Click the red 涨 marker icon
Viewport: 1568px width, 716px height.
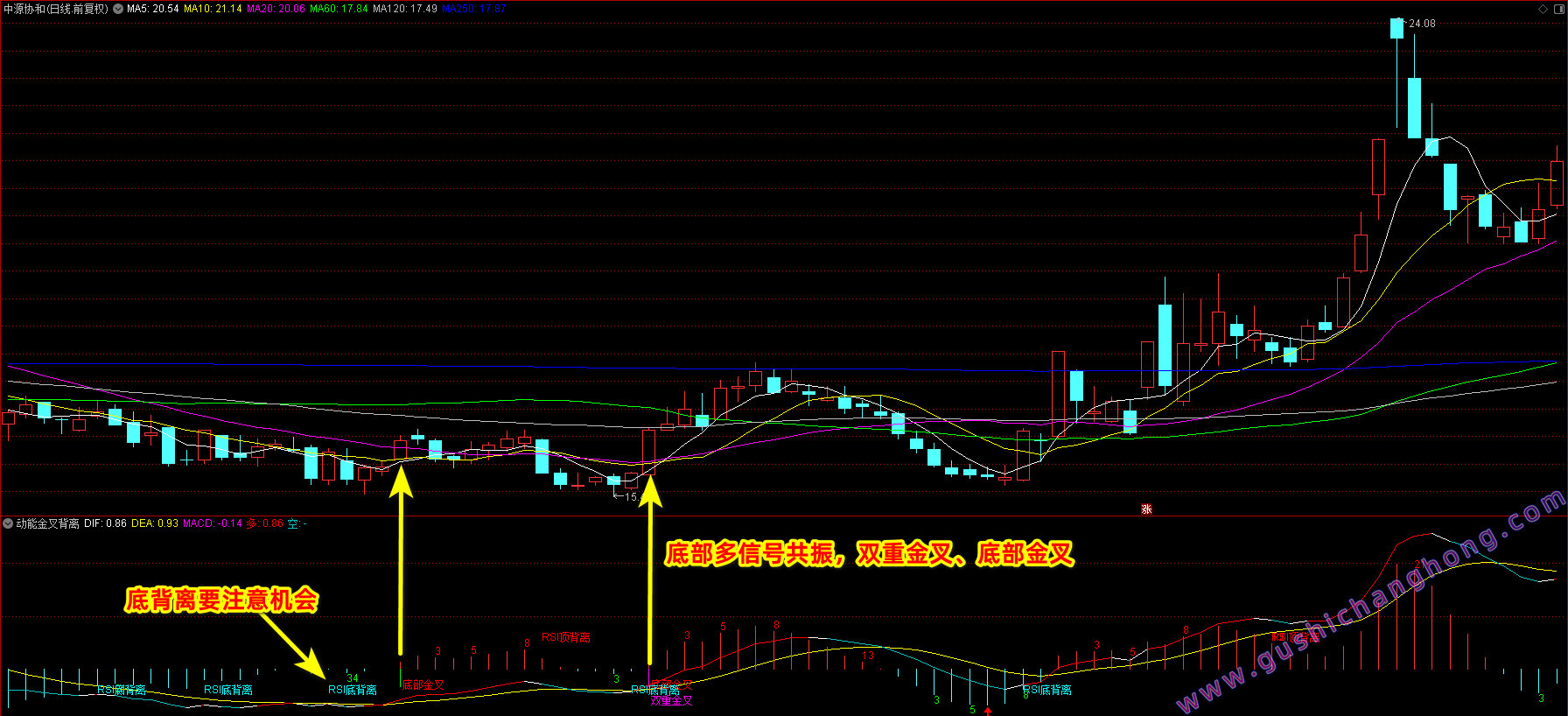click(1146, 509)
